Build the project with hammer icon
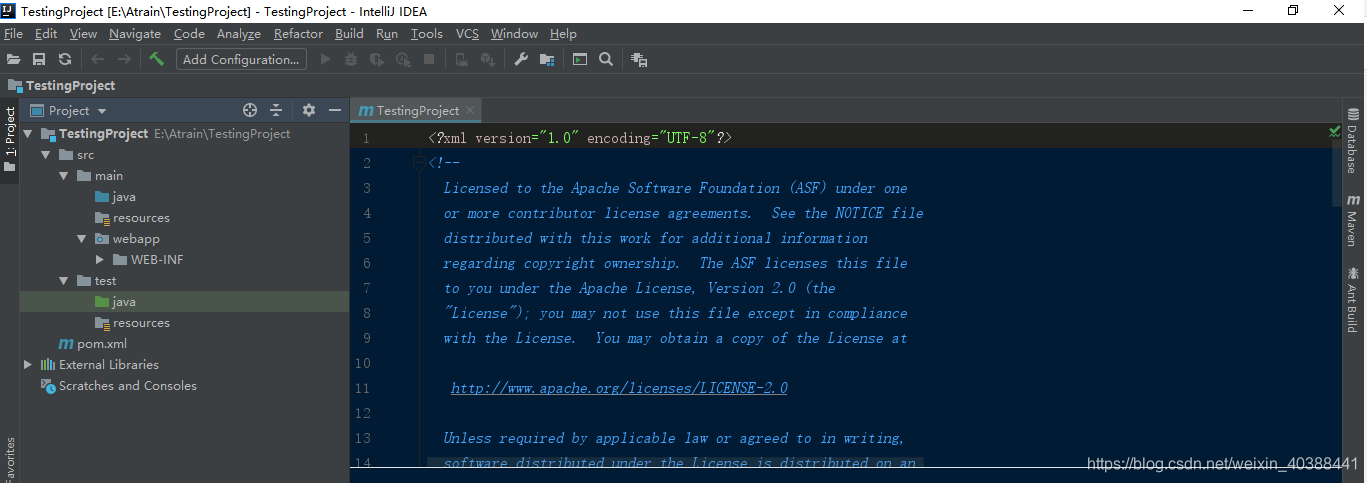The height and width of the screenshot is (483, 1367). click(x=156, y=60)
